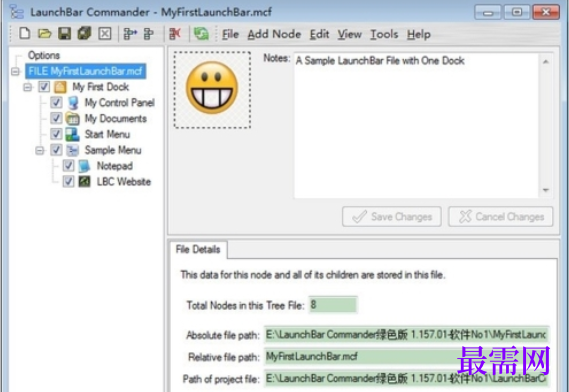Disable the LBC Website checkbox
The width and height of the screenshot is (569, 392).
point(69,181)
